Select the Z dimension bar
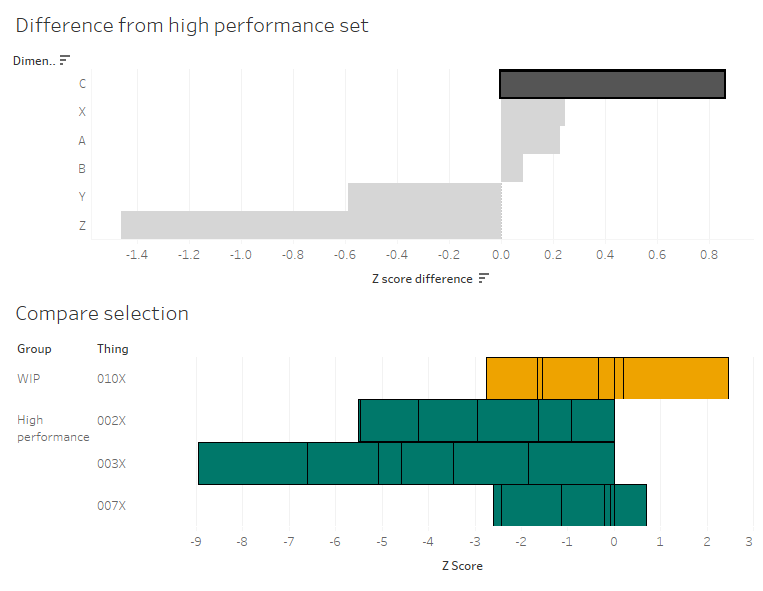The image size is (763, 591). coord(311,225)
